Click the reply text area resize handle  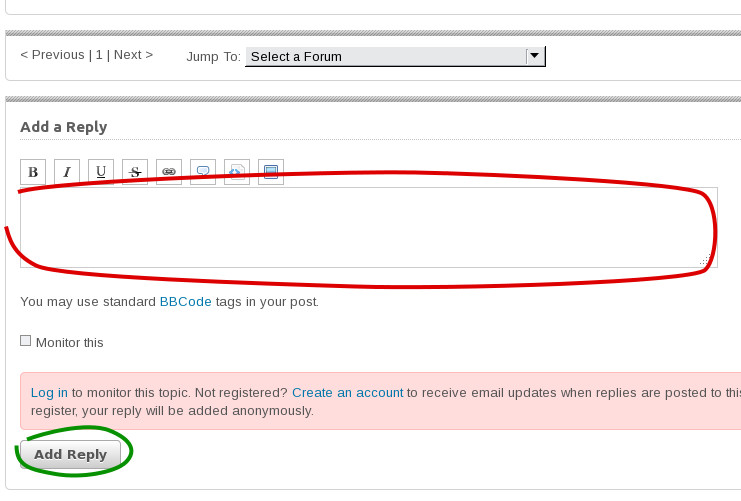click(704, 261)
